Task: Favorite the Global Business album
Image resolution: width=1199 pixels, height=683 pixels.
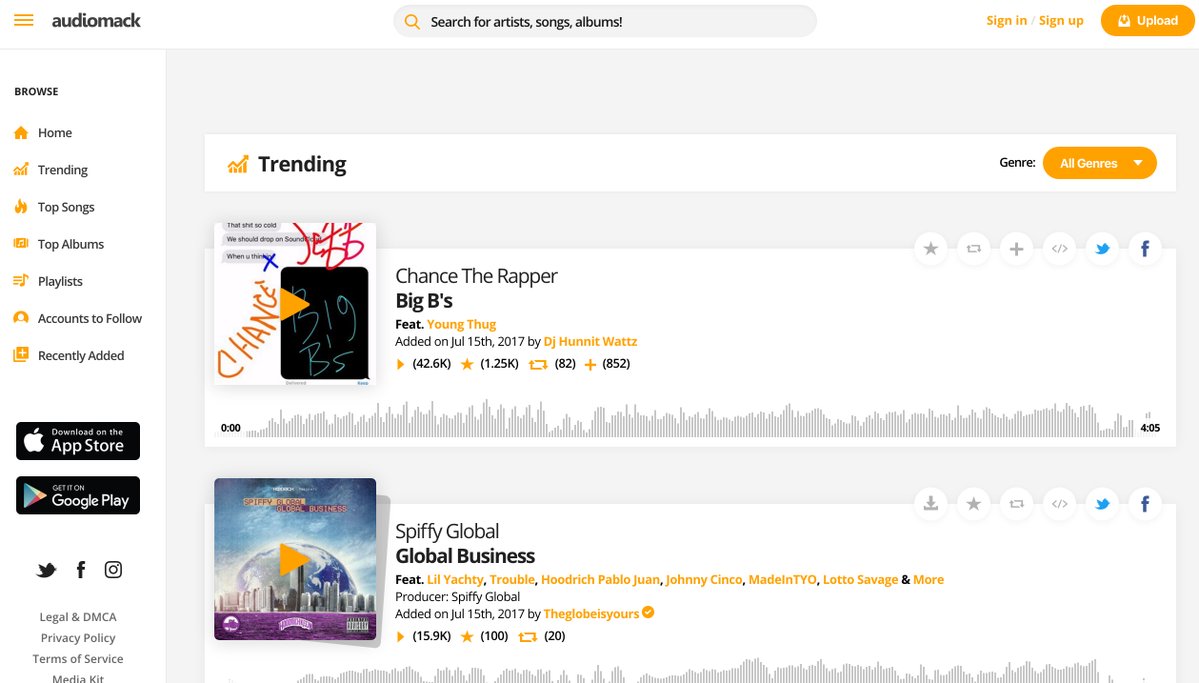Action: click(x=973, y=504)
